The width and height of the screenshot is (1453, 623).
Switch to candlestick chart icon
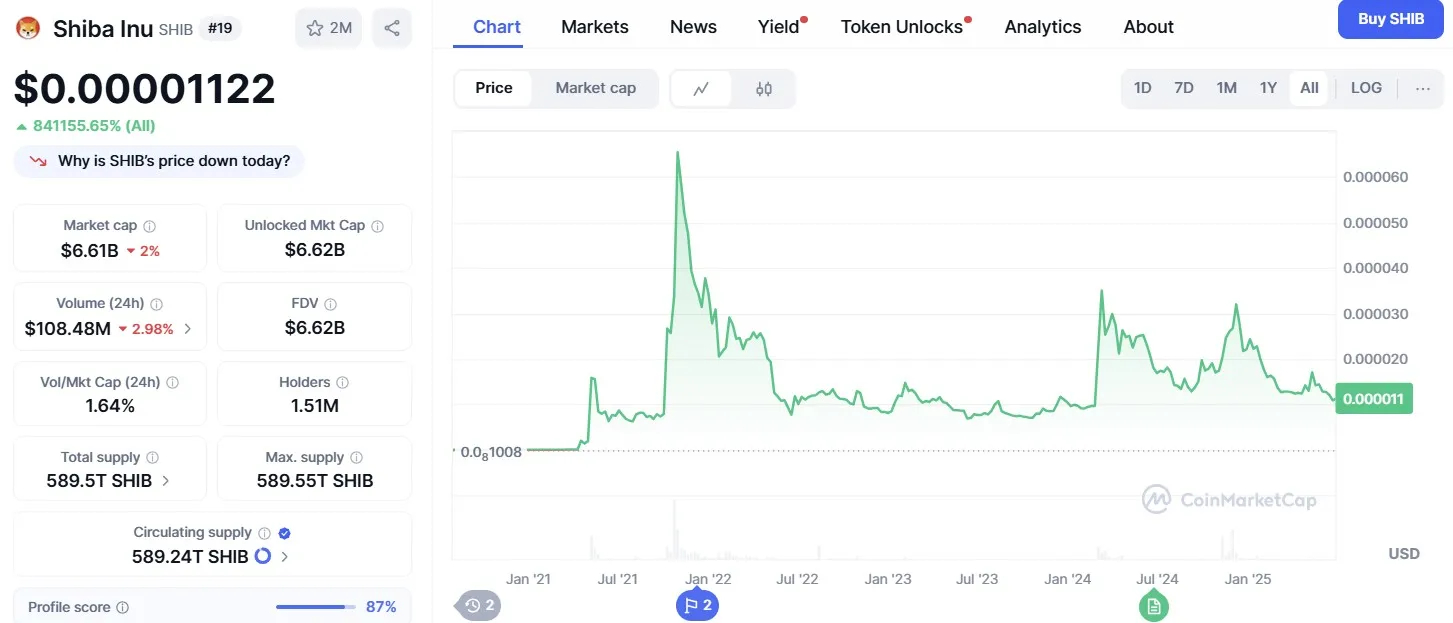coord(764,89)
